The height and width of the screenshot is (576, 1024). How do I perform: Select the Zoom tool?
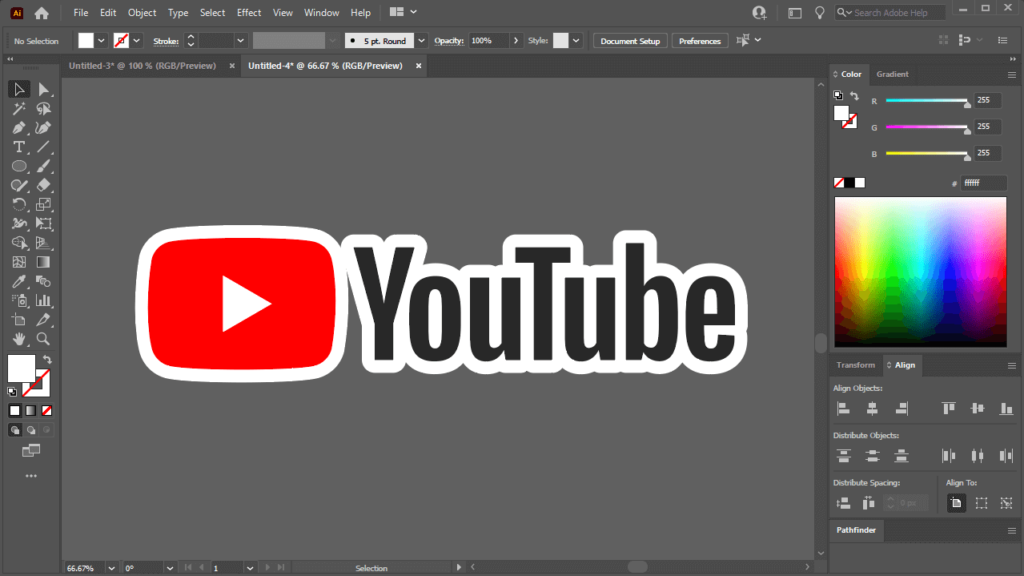click(44, 339)
